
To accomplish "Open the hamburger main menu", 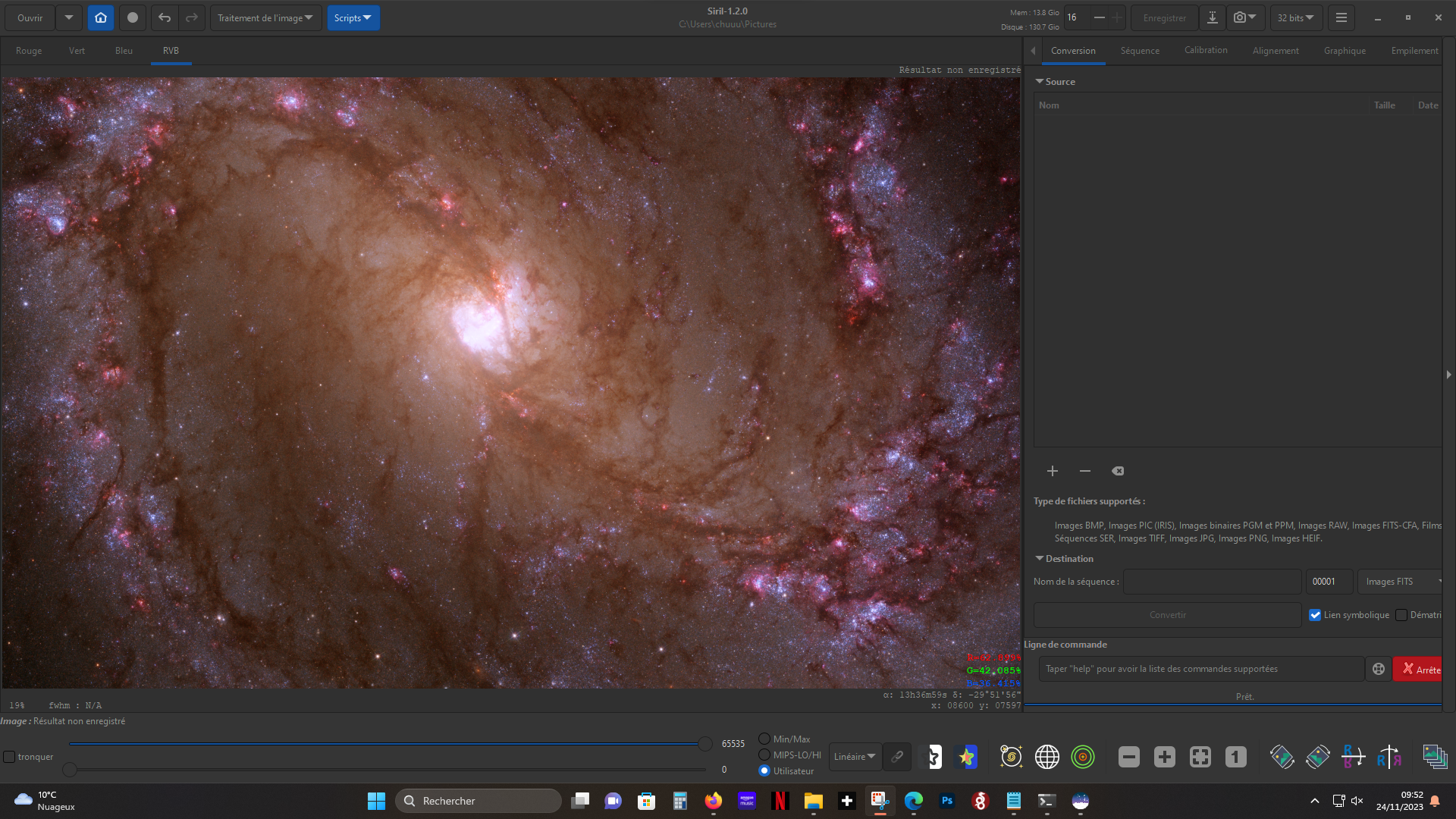I will (1341, 17).
